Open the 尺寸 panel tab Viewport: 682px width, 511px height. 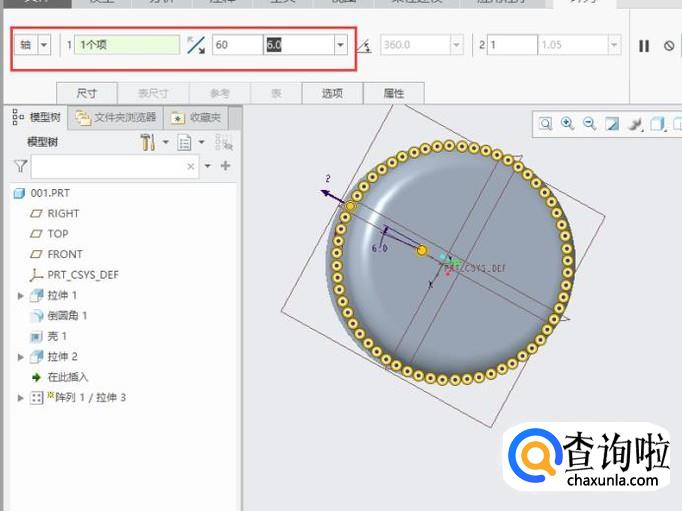click(x=87, y=93)
